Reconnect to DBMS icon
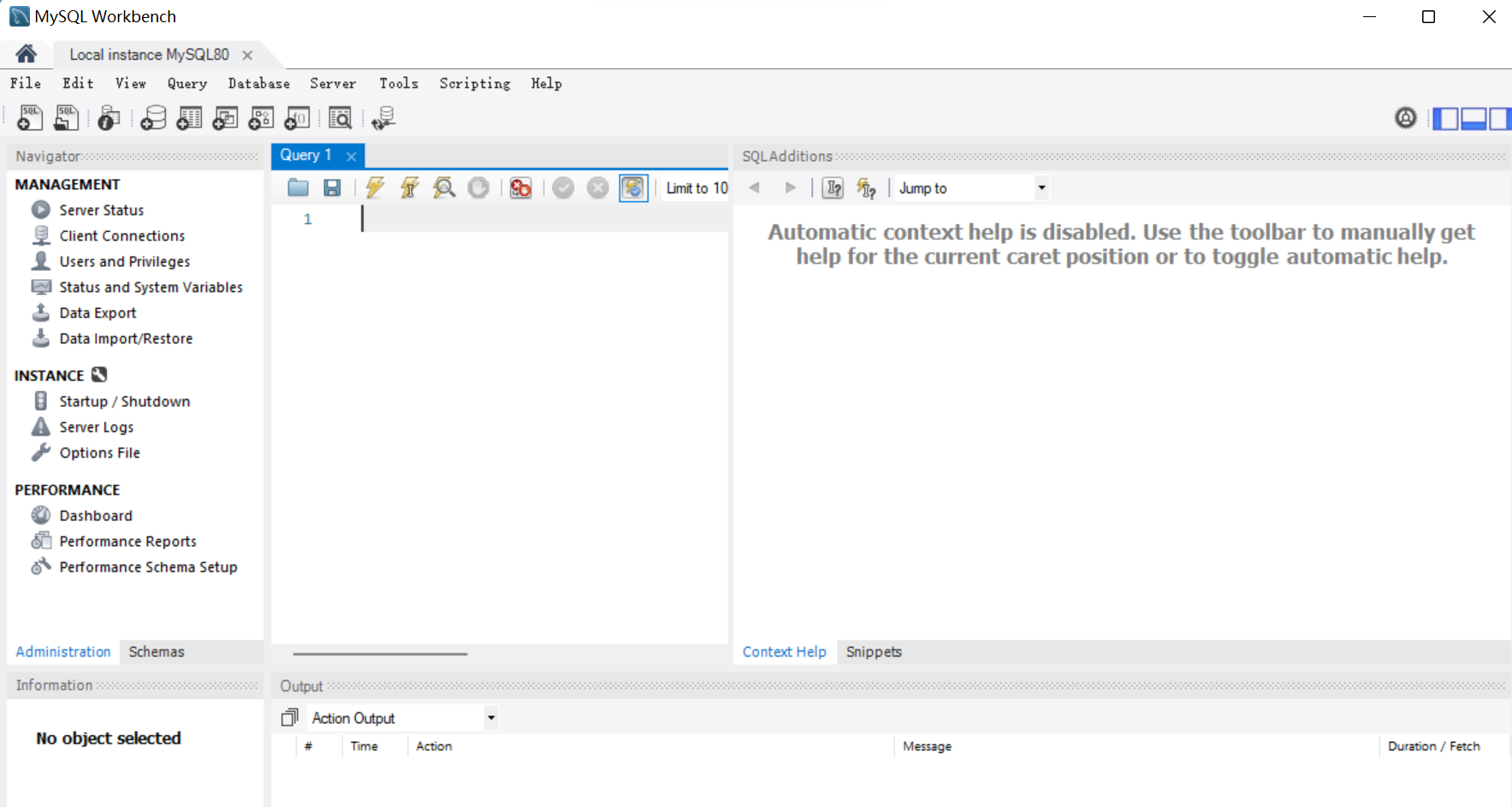1512x807 pixels. coord(383,117)
